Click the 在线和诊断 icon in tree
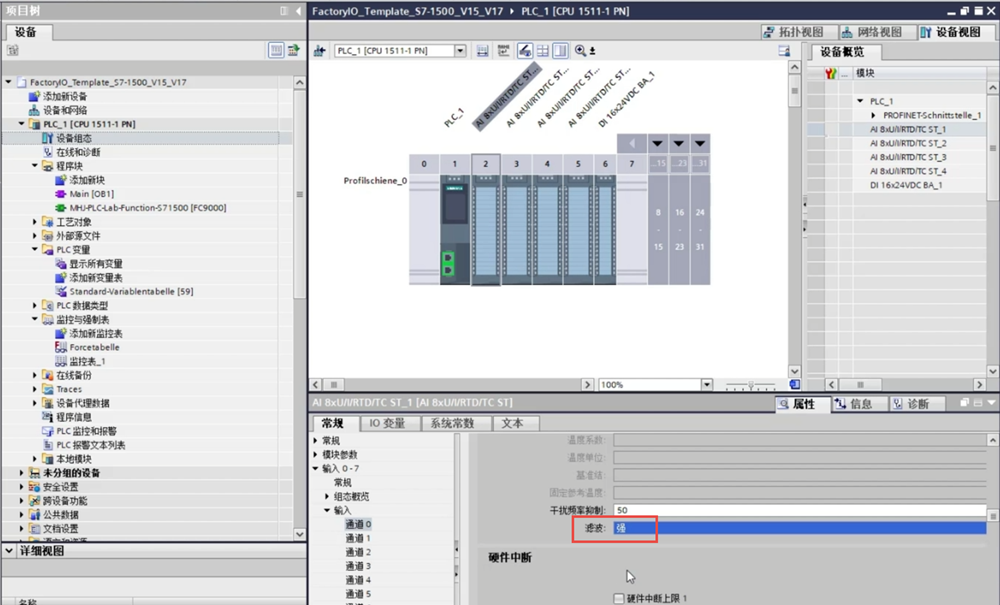1000x605 pixels. click(x=47, y=152)
